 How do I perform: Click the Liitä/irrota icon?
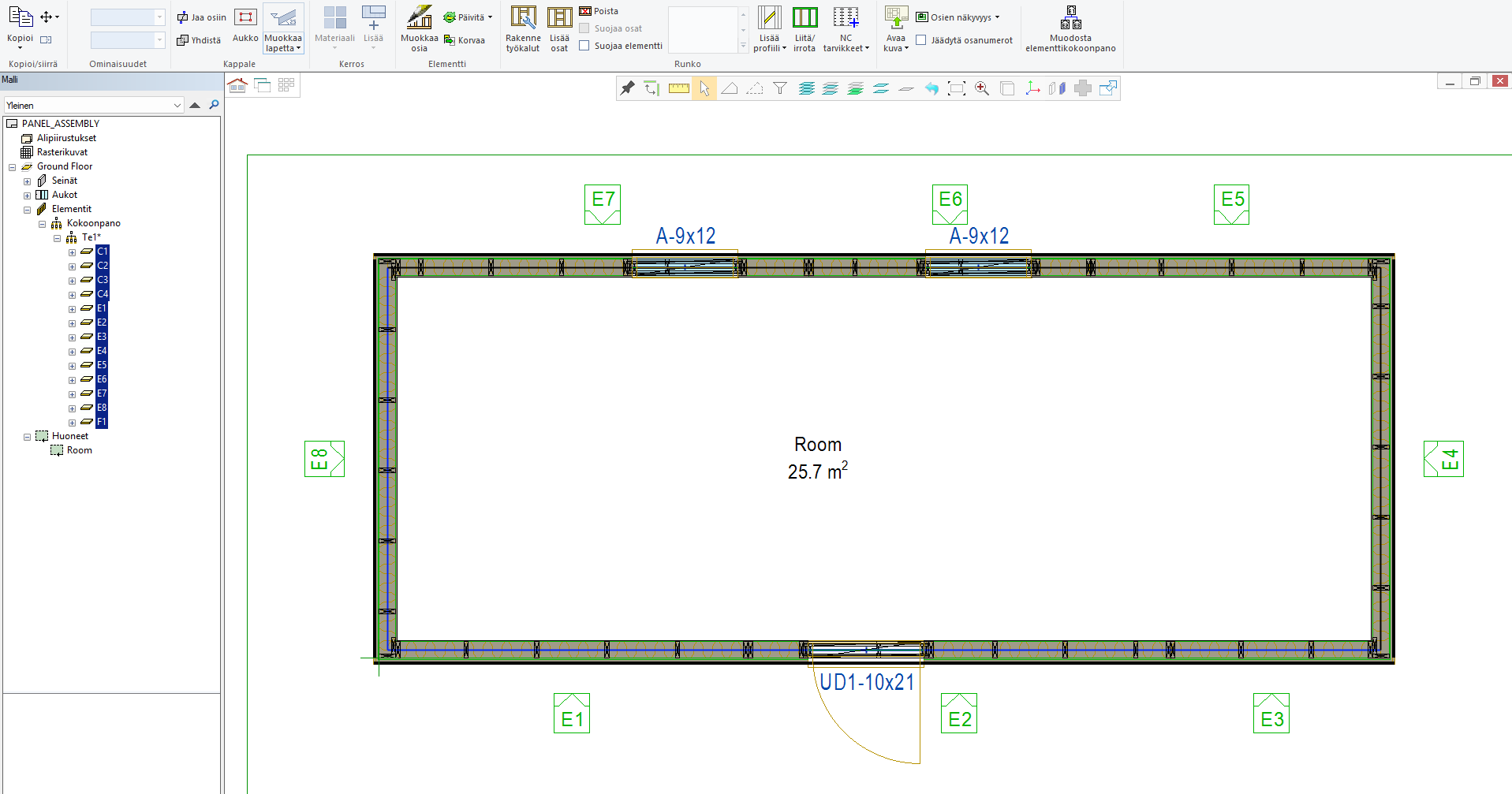pos(805,29)
